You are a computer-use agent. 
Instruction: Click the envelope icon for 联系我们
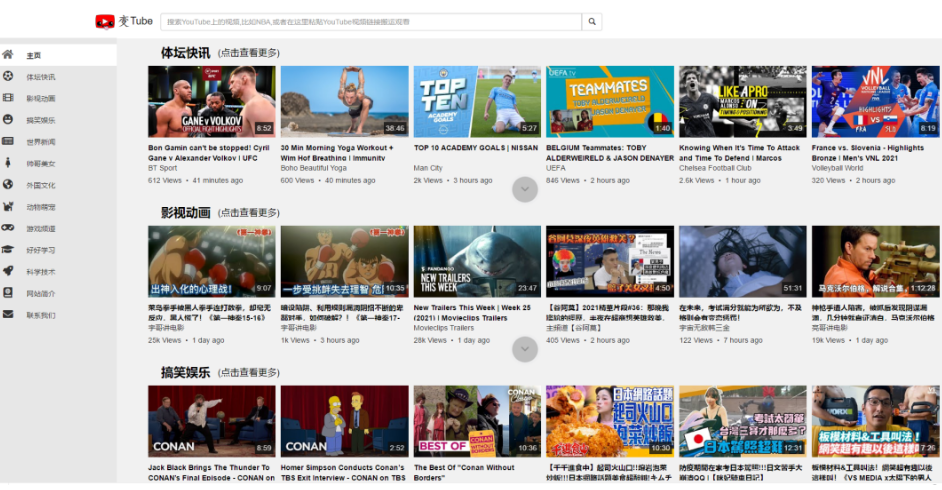click(8, 314)
